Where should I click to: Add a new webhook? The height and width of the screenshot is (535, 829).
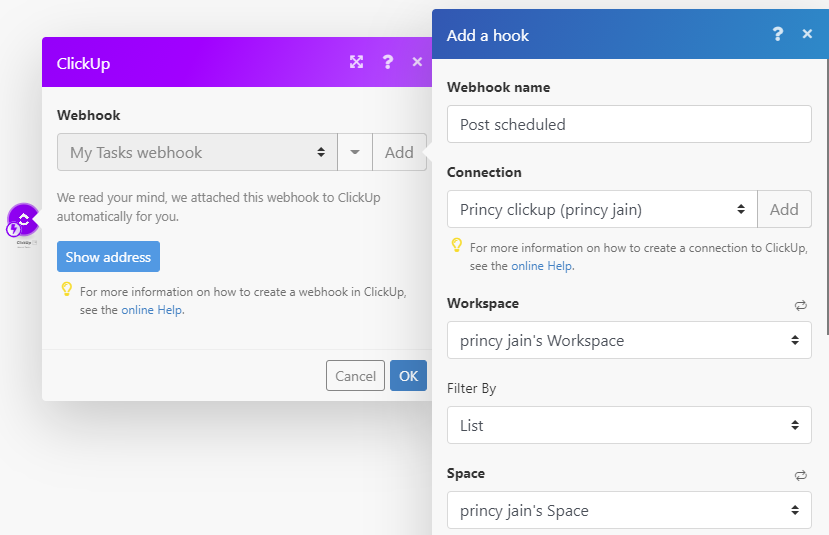coord(399,152)
